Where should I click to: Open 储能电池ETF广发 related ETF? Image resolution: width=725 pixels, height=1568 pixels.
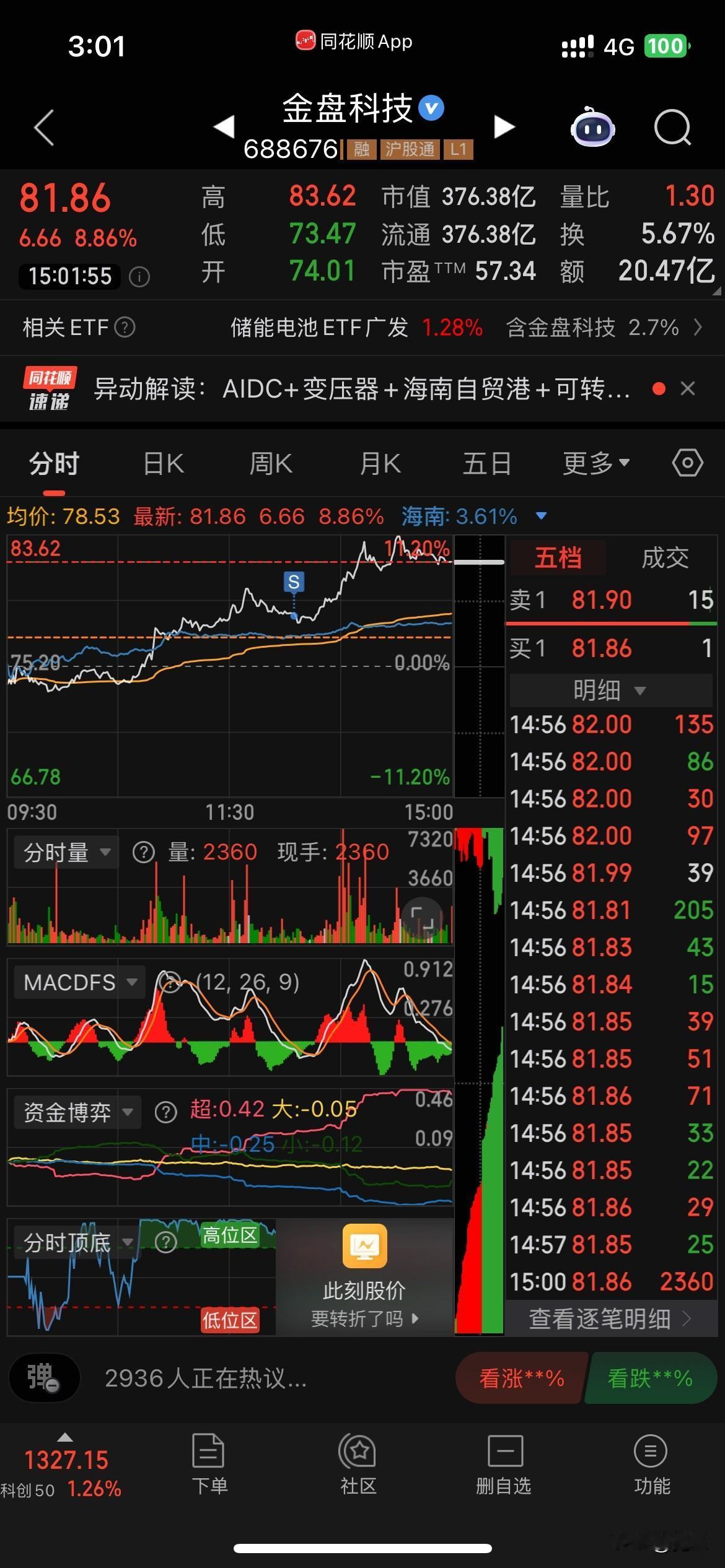click(x=356, y=327)
